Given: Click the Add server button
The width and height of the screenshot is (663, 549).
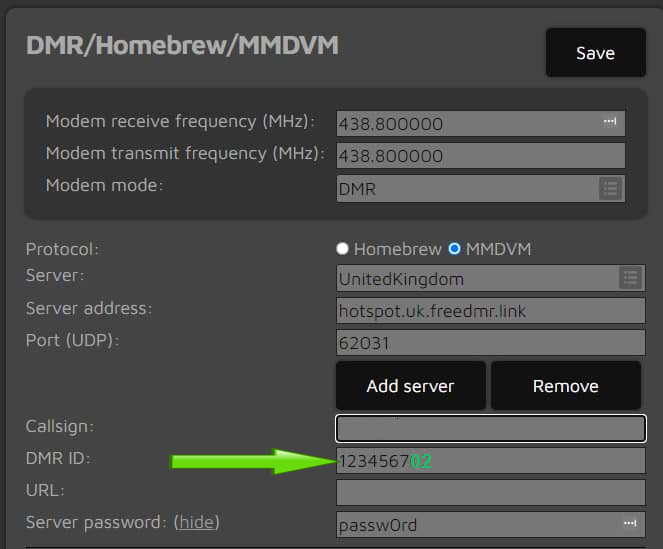Looking at the screenshot, I should pos(411,385).
